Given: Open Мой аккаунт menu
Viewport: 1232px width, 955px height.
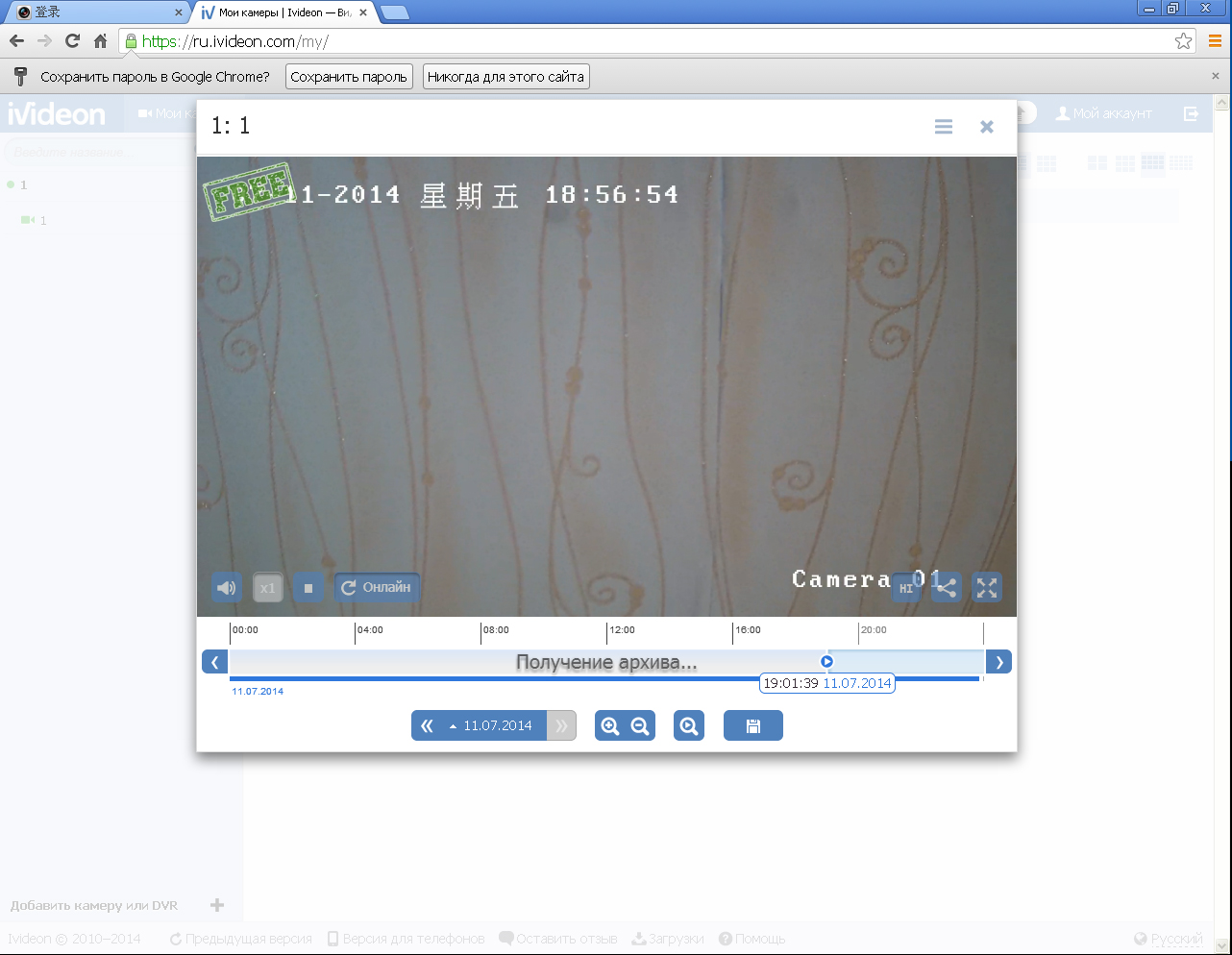Looking at the screenshot, I should 1103,113.
